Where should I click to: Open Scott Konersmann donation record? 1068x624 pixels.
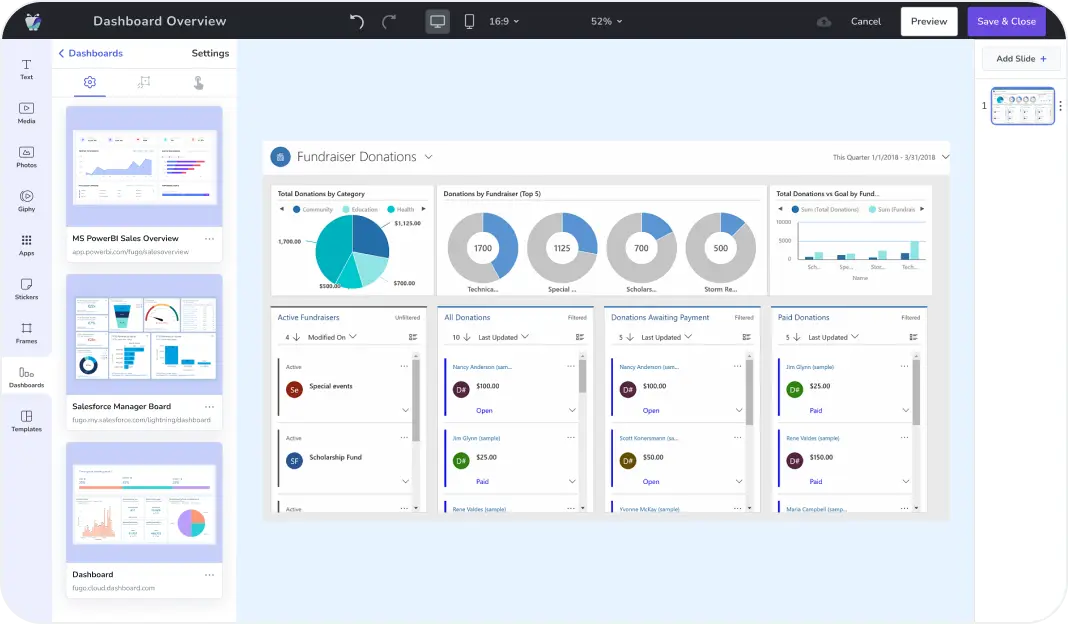[648, 438]
